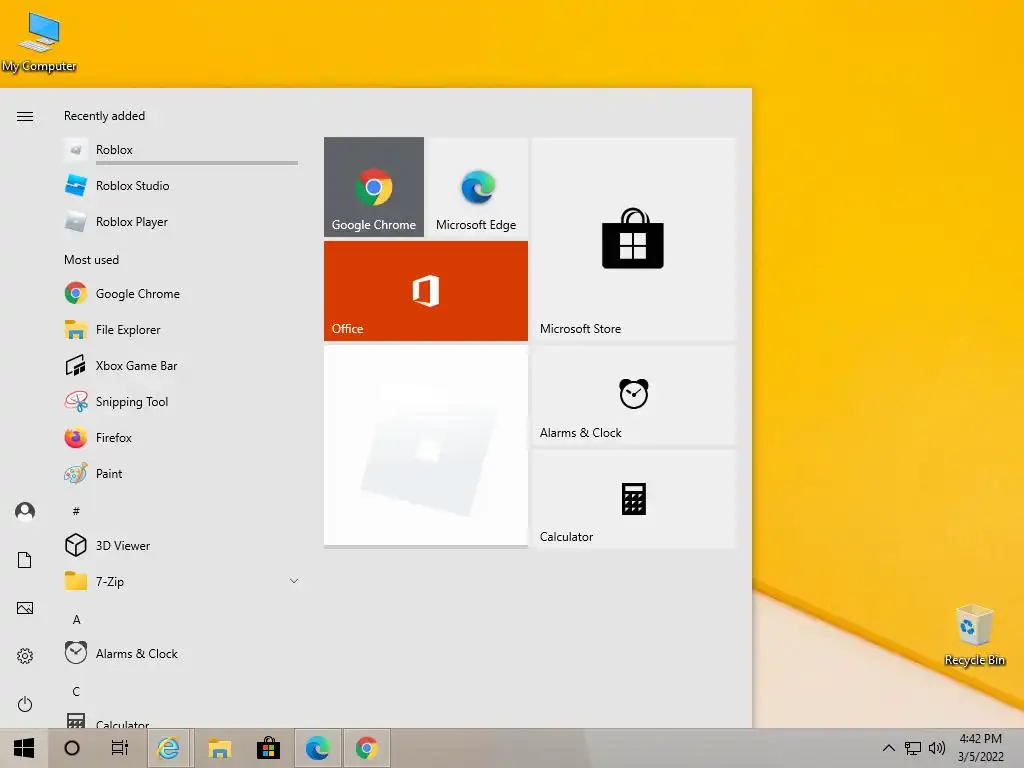The image size is (1024, 768).
Task: Launch Roblox Player from the list
Action: point(181,222)
